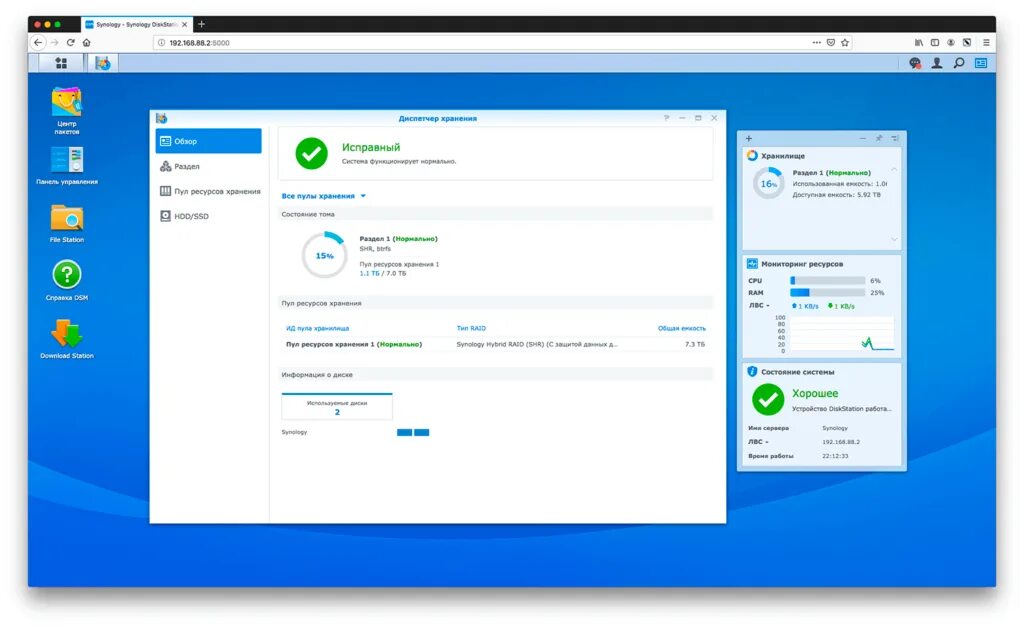This screenshot has height=627, width=1024.
Task: Open a new browser tab
Action: point(201,24)
